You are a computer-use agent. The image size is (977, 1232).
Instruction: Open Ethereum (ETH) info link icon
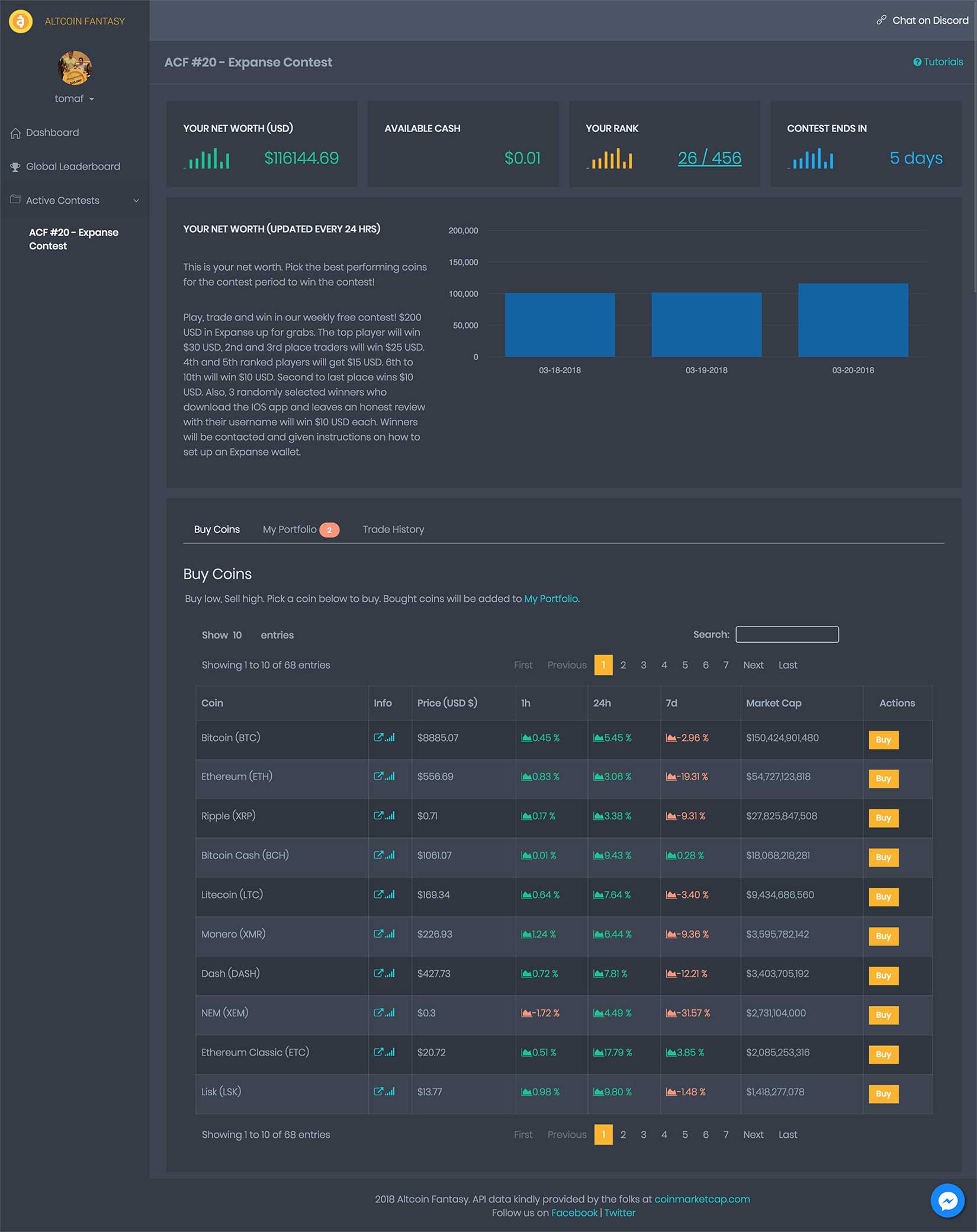tap(378, 777)
